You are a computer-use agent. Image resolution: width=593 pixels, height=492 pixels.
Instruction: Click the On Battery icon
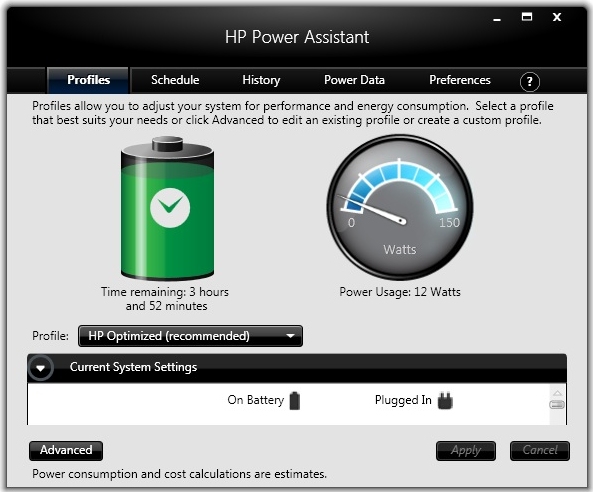(x=295, y=401)
